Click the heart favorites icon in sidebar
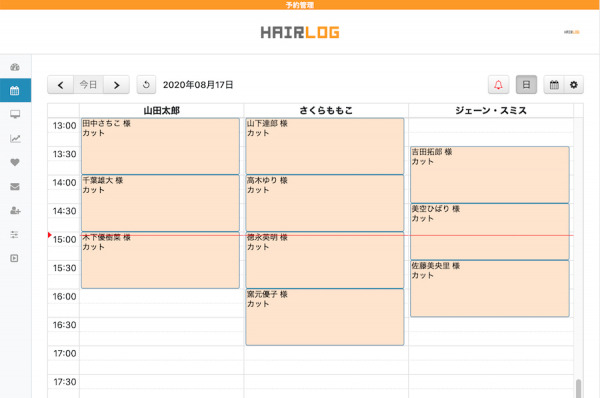 coord(15,162)
